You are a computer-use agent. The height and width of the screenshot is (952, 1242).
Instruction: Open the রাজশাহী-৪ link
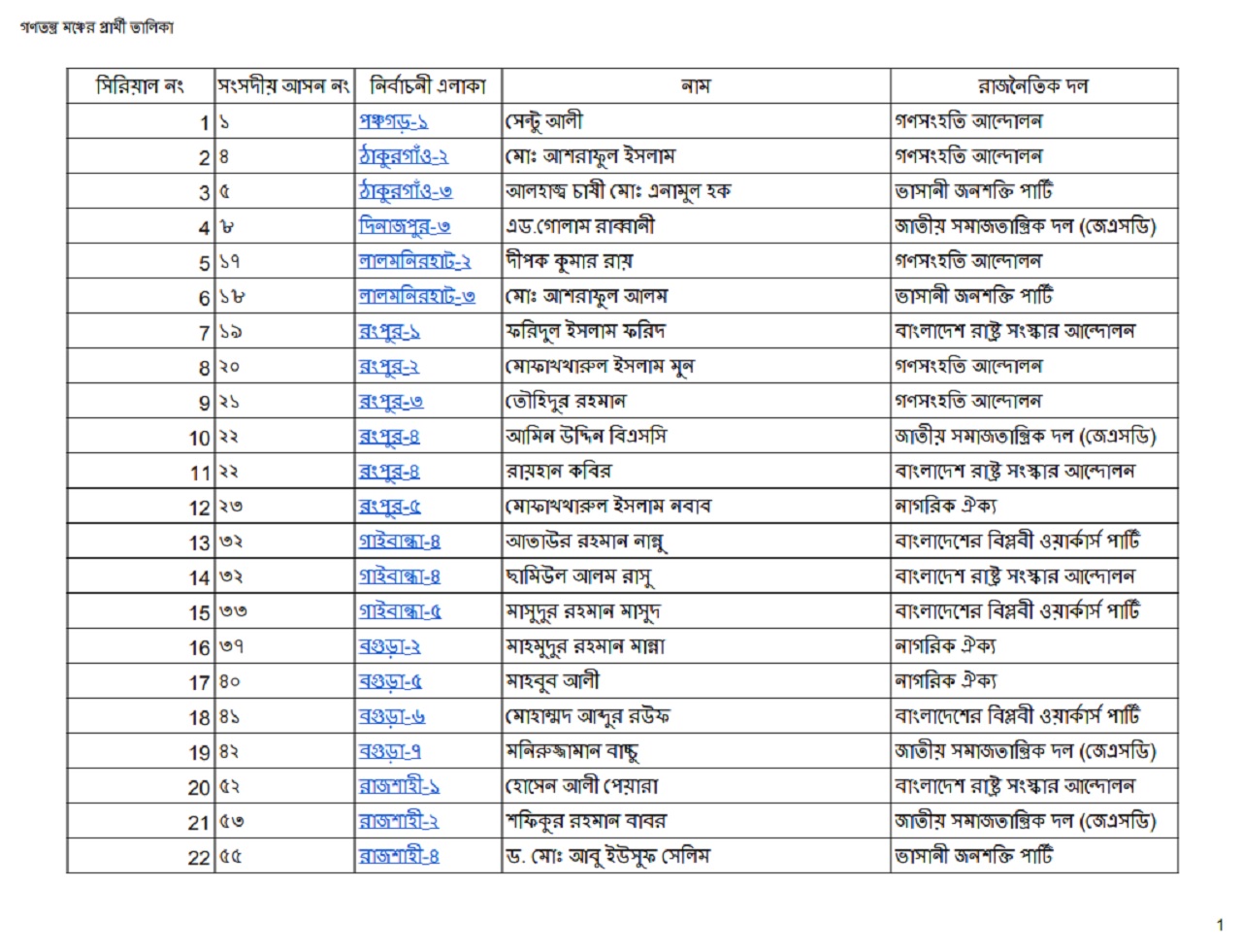click(399, 857)
